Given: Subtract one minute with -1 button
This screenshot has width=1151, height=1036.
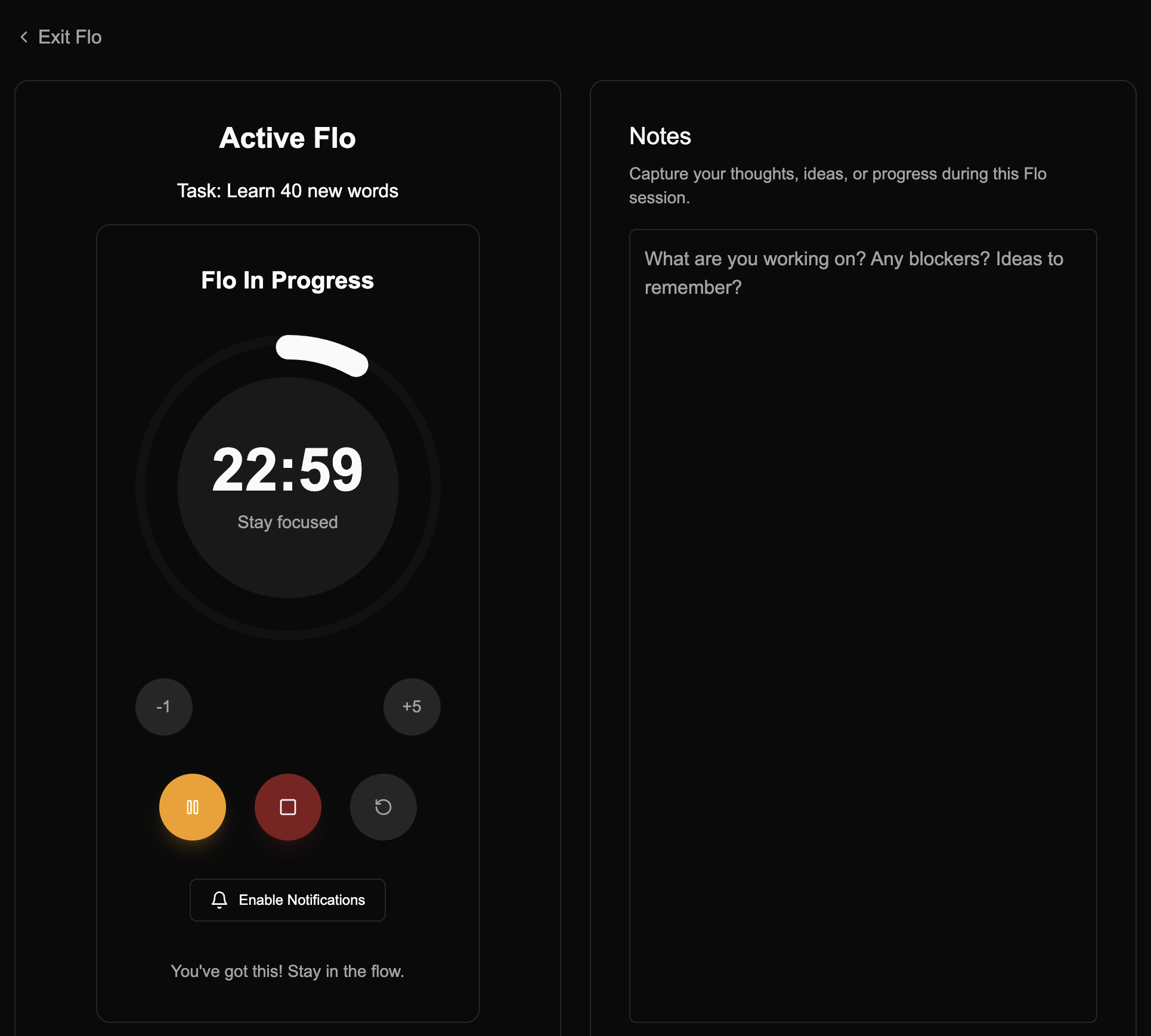Looking at the screenshot, I should click(x=163, y=707).
